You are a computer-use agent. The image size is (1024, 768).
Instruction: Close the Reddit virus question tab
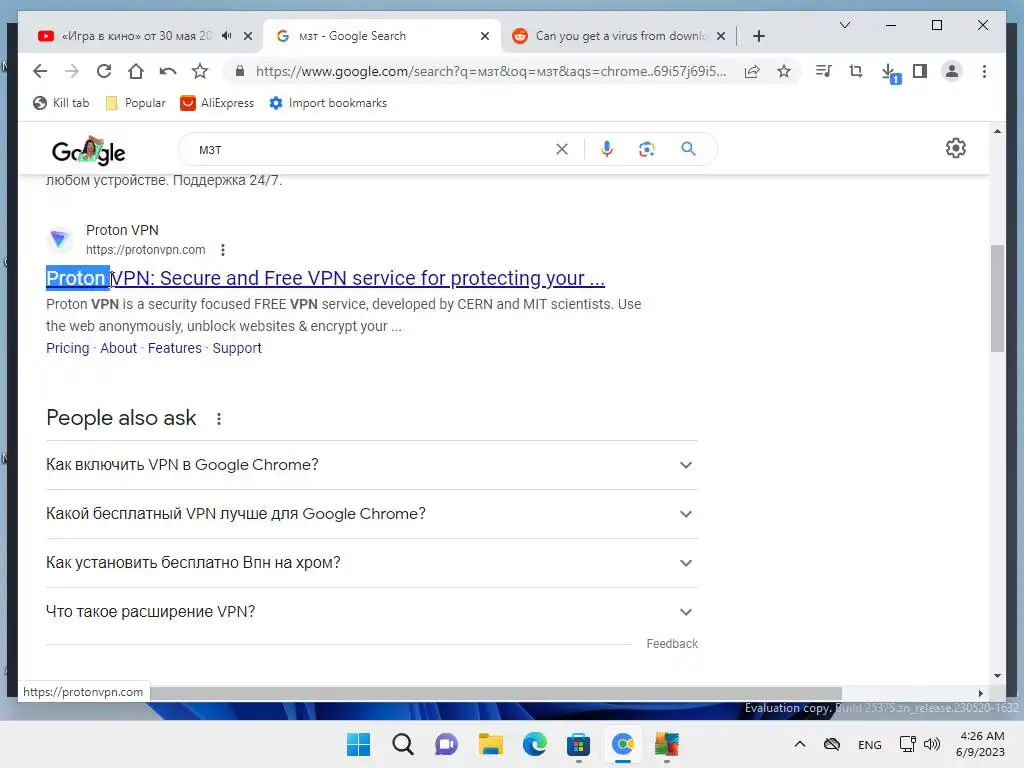(x=721, y=36)
